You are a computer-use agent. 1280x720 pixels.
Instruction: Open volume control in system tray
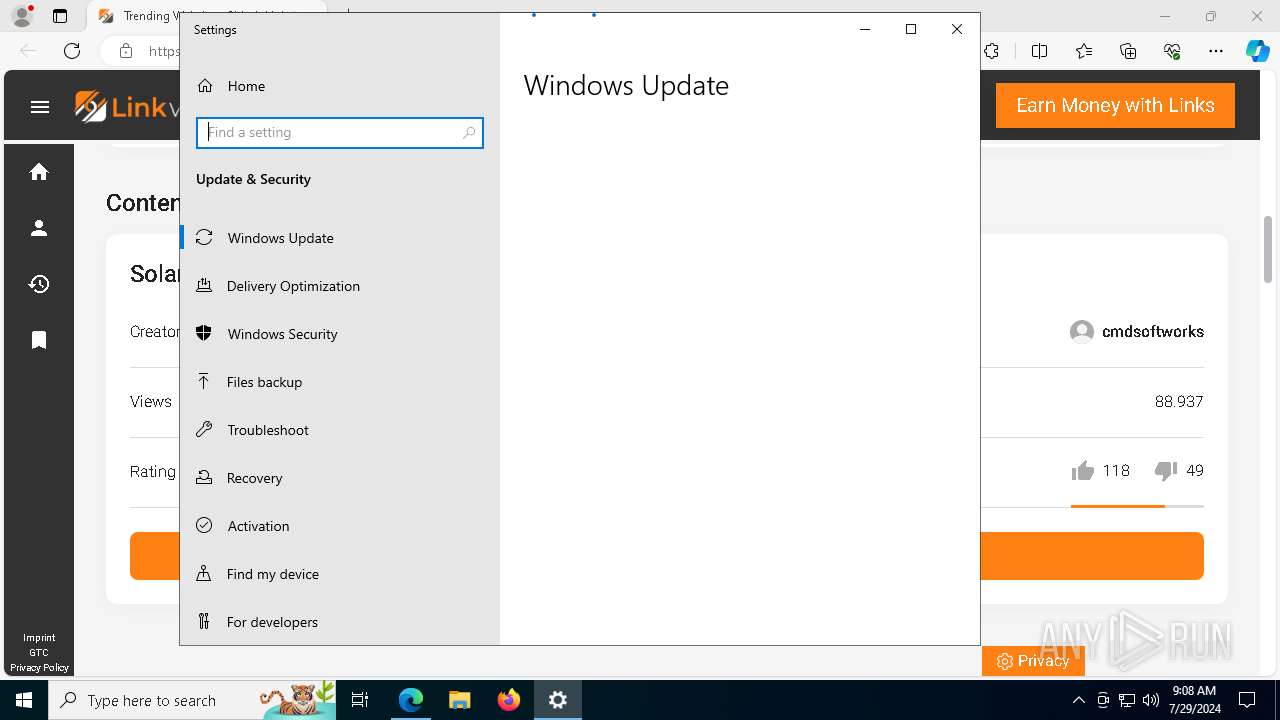click(1150, 700)
